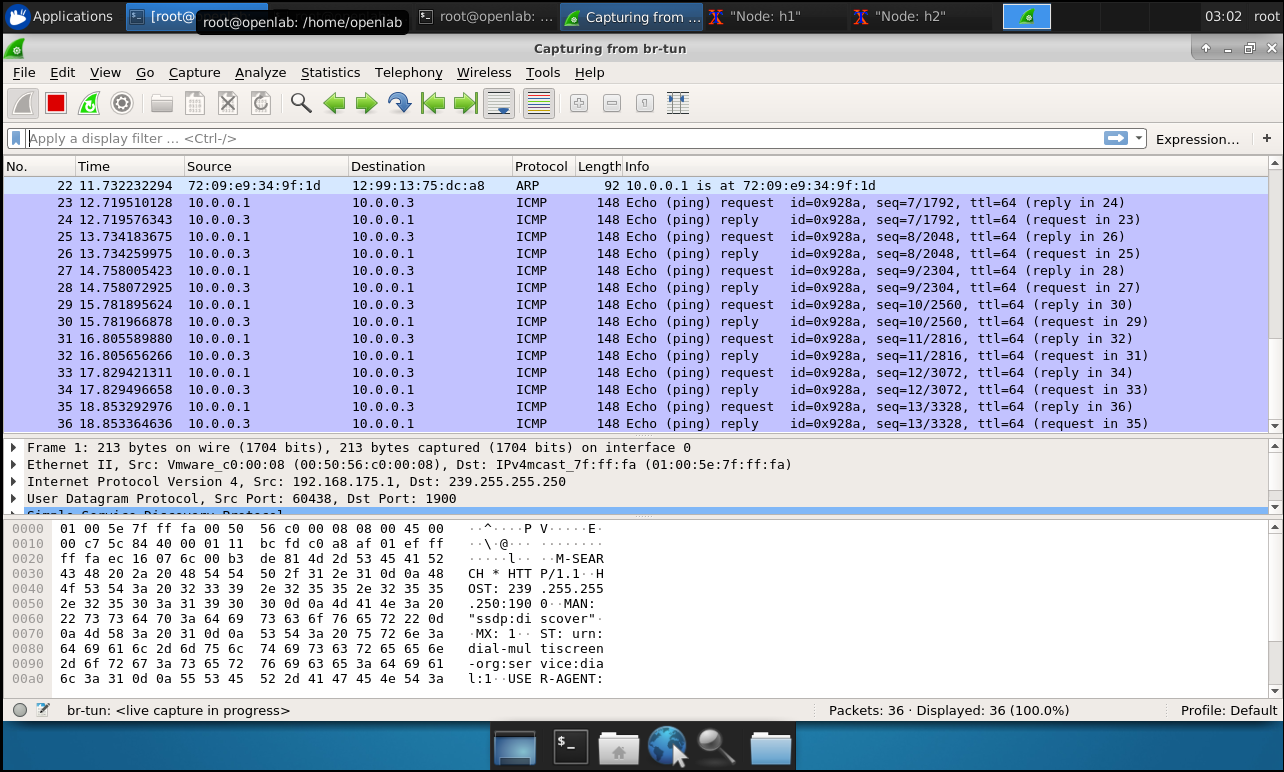Select ARP packet number 22

coord(635,186)
